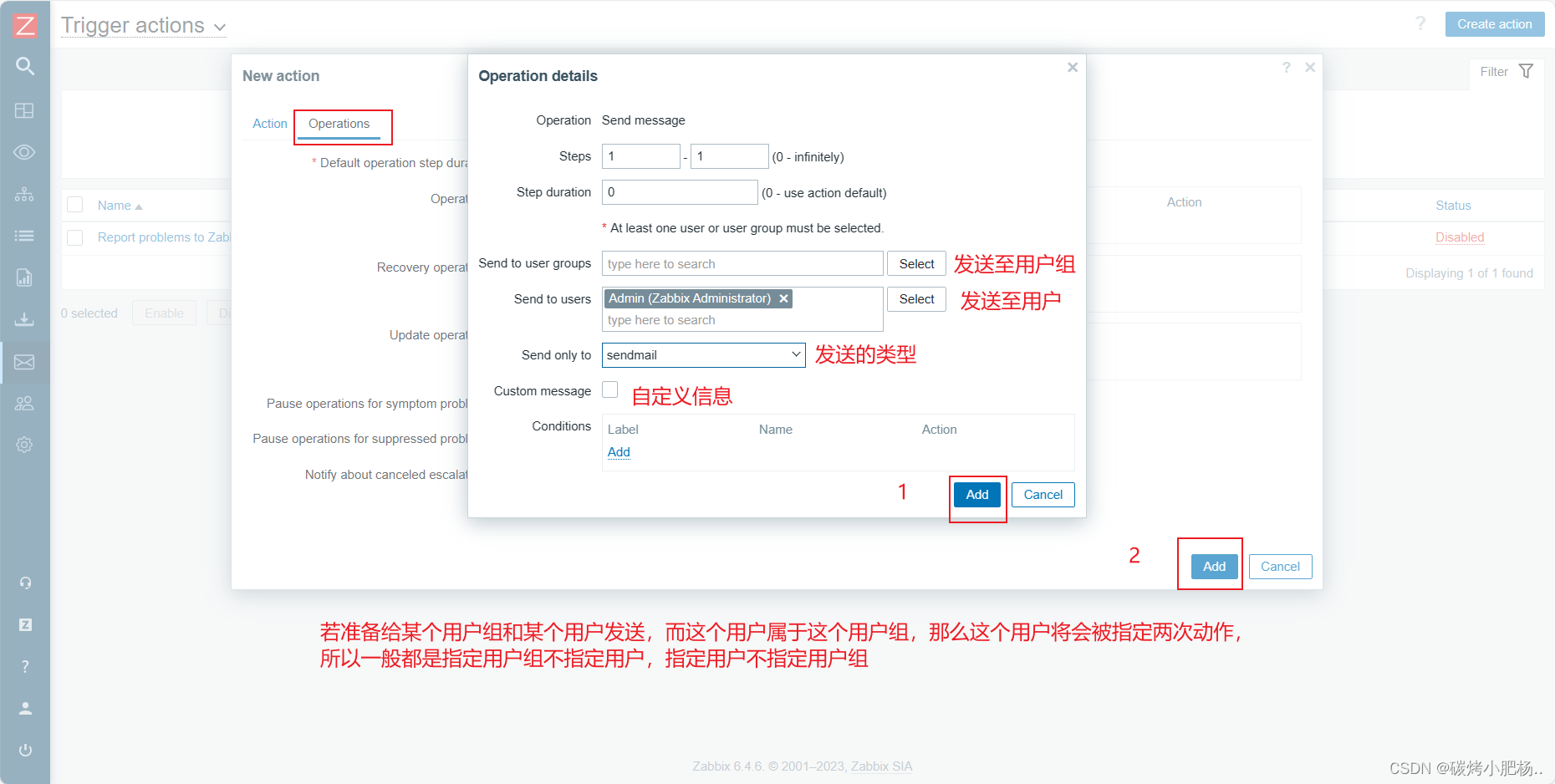Switch to the Operations tab
This screenshot has width=1555, height=784.
tap(339, 124)
